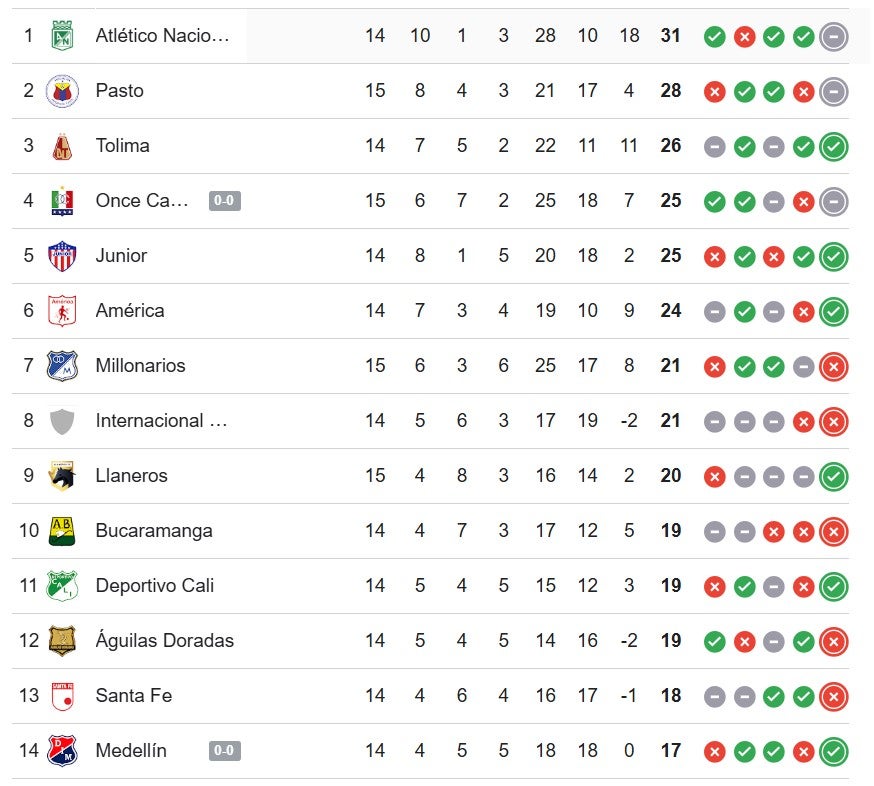
Task: Click Tolima's latest win result icon
Action: [834, 147]
